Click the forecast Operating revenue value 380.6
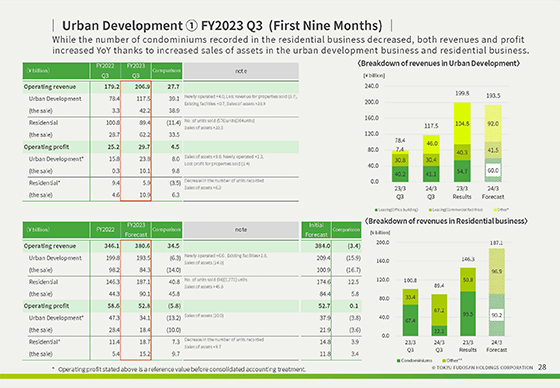 coord(143,246)
